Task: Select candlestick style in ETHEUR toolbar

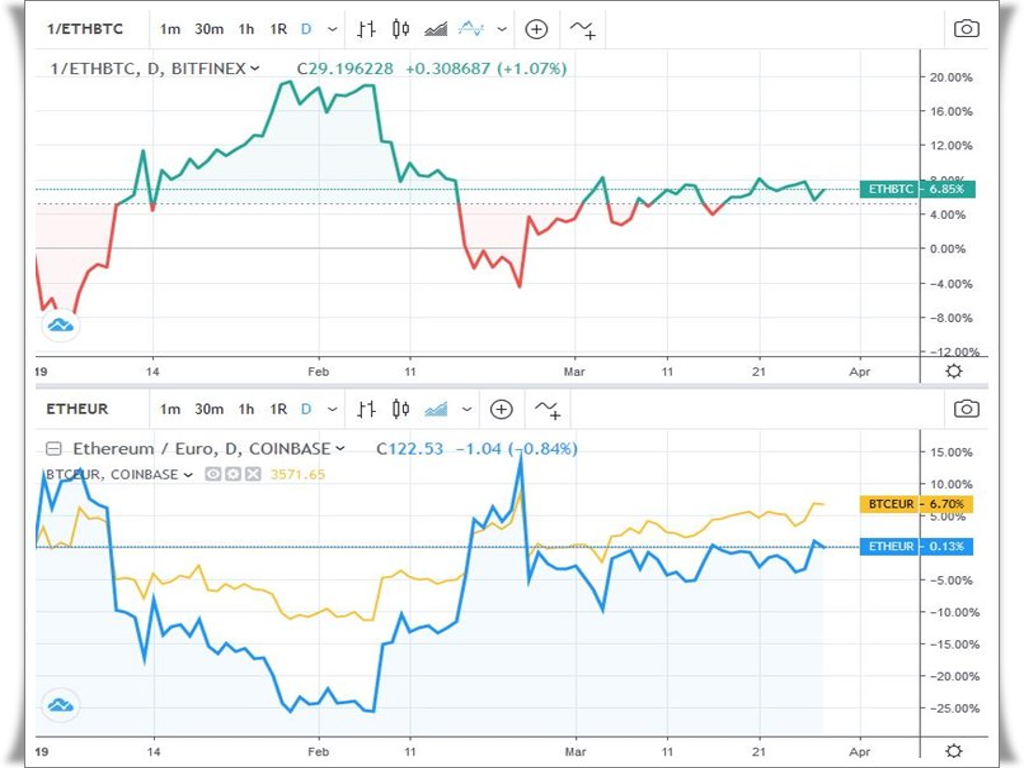Action: 400,409
